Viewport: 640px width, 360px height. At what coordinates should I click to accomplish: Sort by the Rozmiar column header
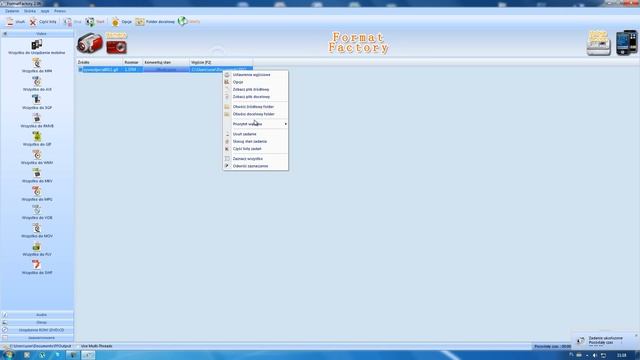(133, 62)
